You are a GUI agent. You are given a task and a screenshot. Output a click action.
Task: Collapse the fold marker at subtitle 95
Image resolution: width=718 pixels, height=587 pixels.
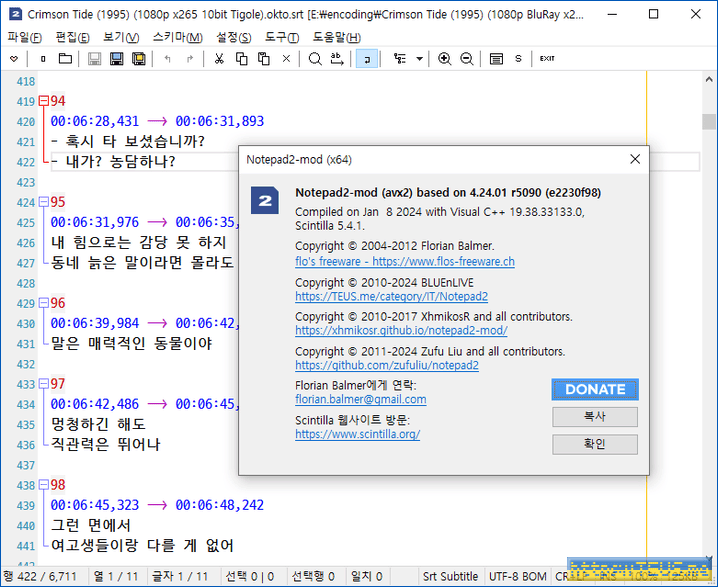pos(43,202)
